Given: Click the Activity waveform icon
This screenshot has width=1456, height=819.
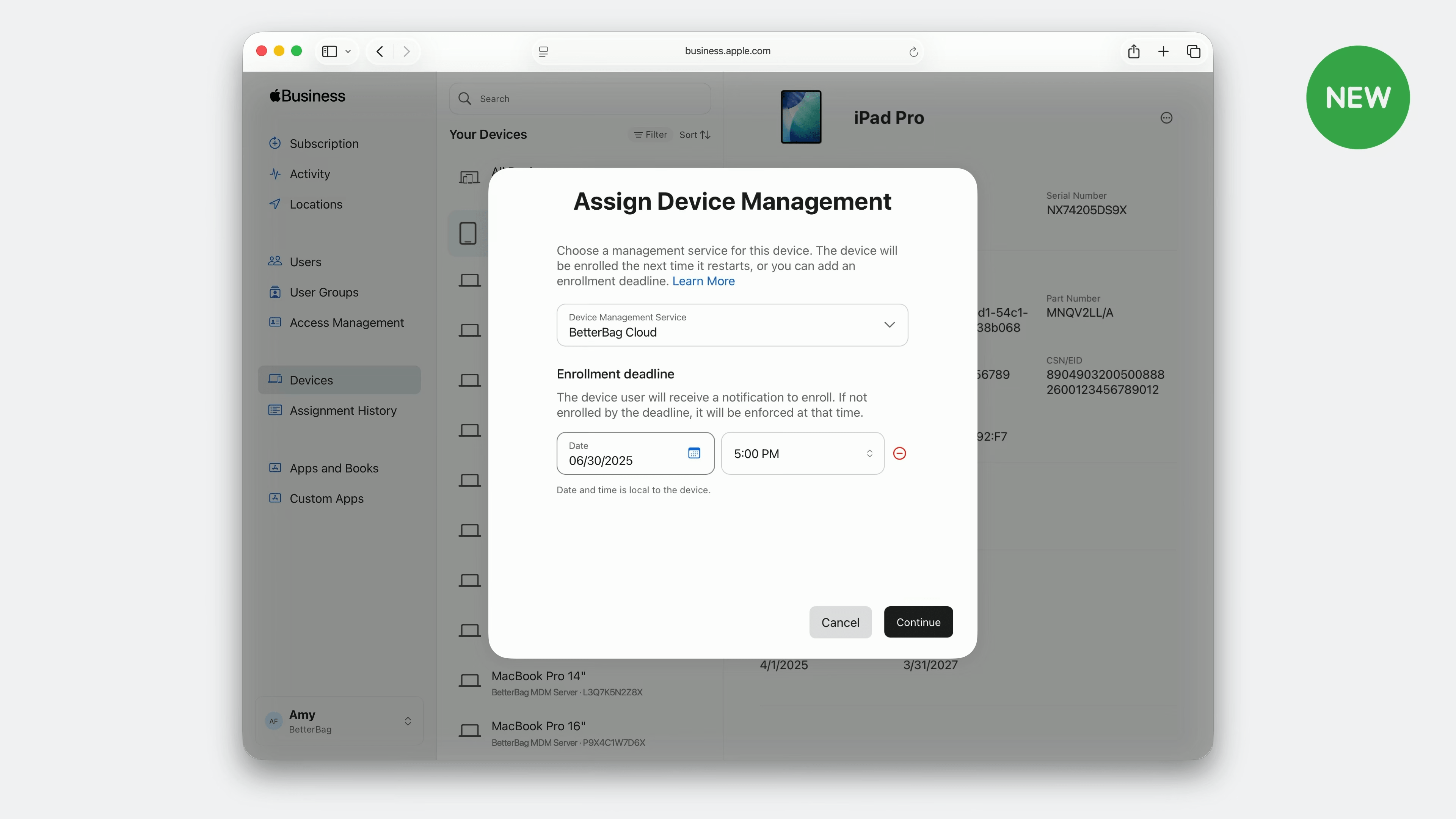Looking at the screenshot, I should 275,174.
